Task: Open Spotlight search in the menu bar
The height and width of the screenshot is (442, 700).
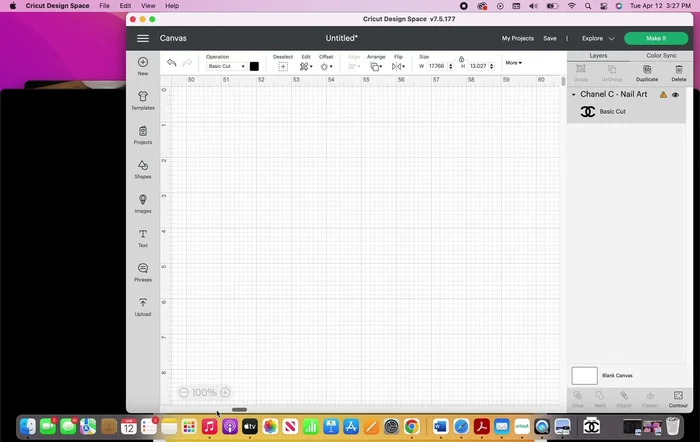Action: [588, 6]
